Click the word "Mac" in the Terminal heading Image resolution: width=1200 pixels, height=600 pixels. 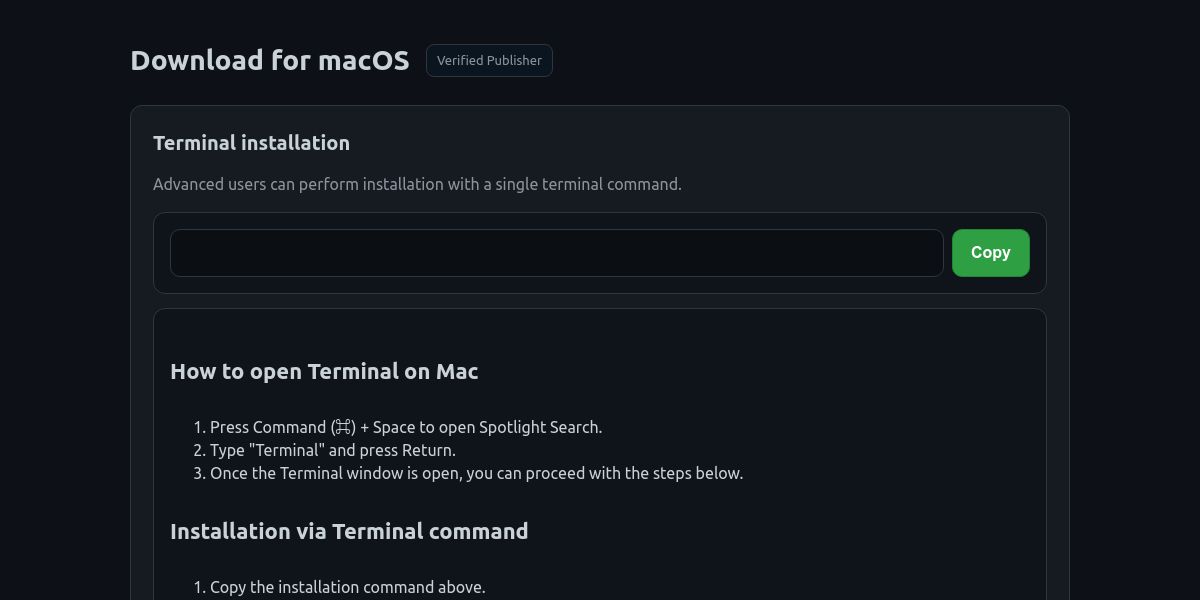coord(457,371)
